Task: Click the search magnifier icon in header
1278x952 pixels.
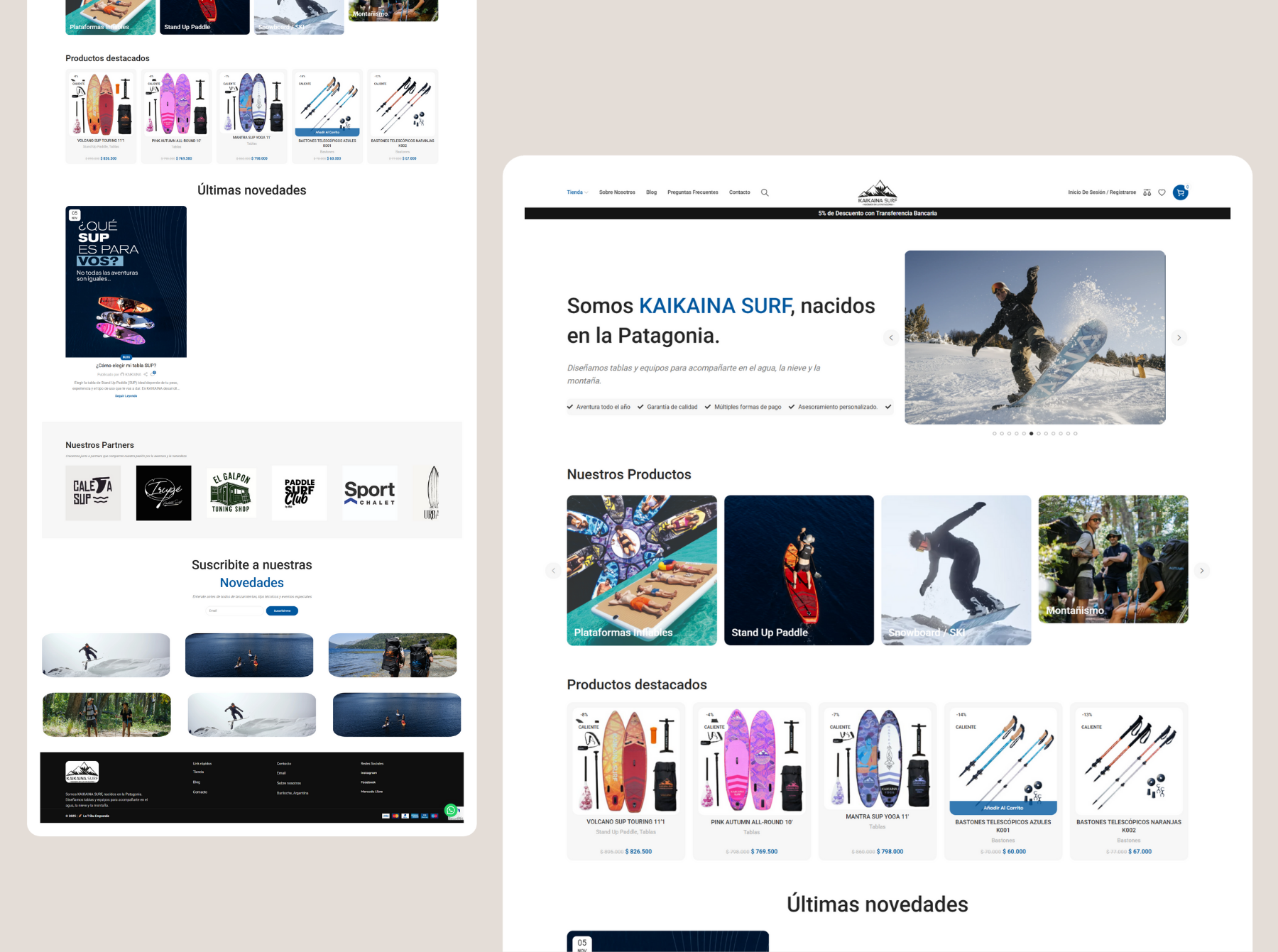Action: coord(765,192)
